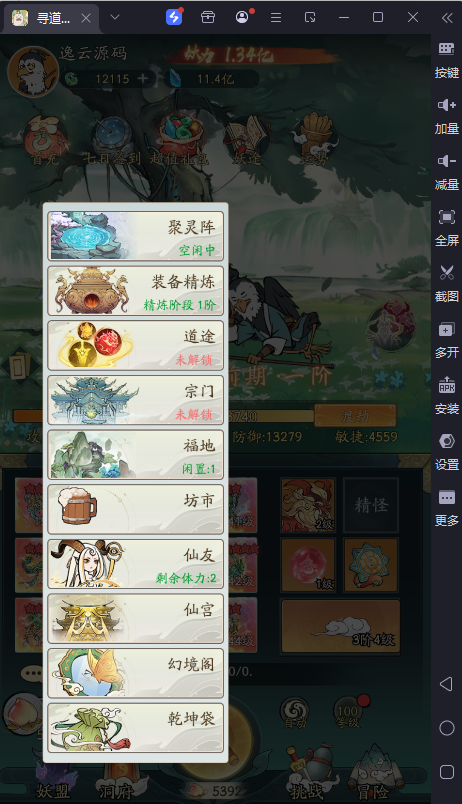The image size is (462, 804).
Task: Select 装备精炼 from the popup list
Action: pos(136,291)
